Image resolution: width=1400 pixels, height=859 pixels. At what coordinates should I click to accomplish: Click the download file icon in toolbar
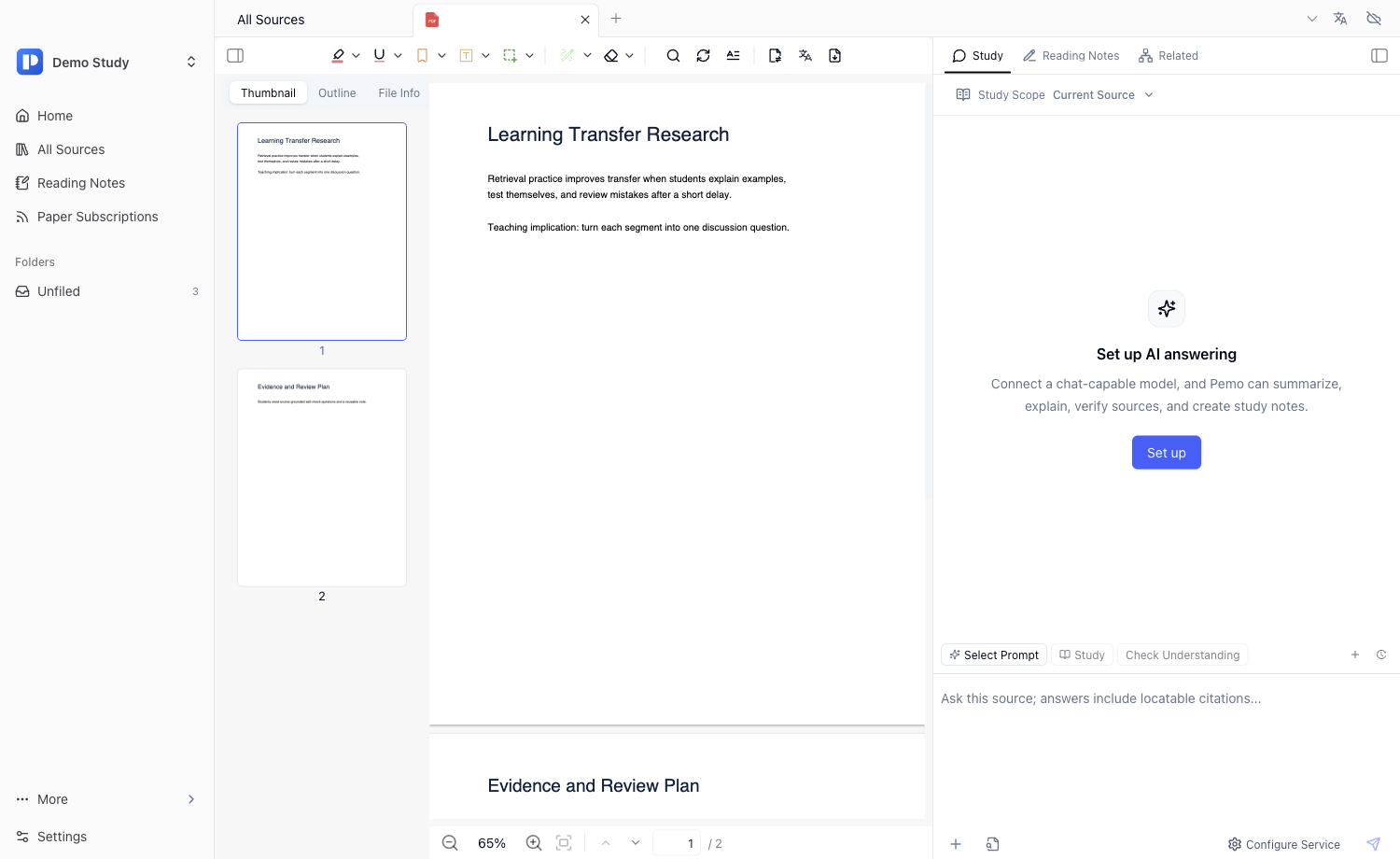pos(834,56)
